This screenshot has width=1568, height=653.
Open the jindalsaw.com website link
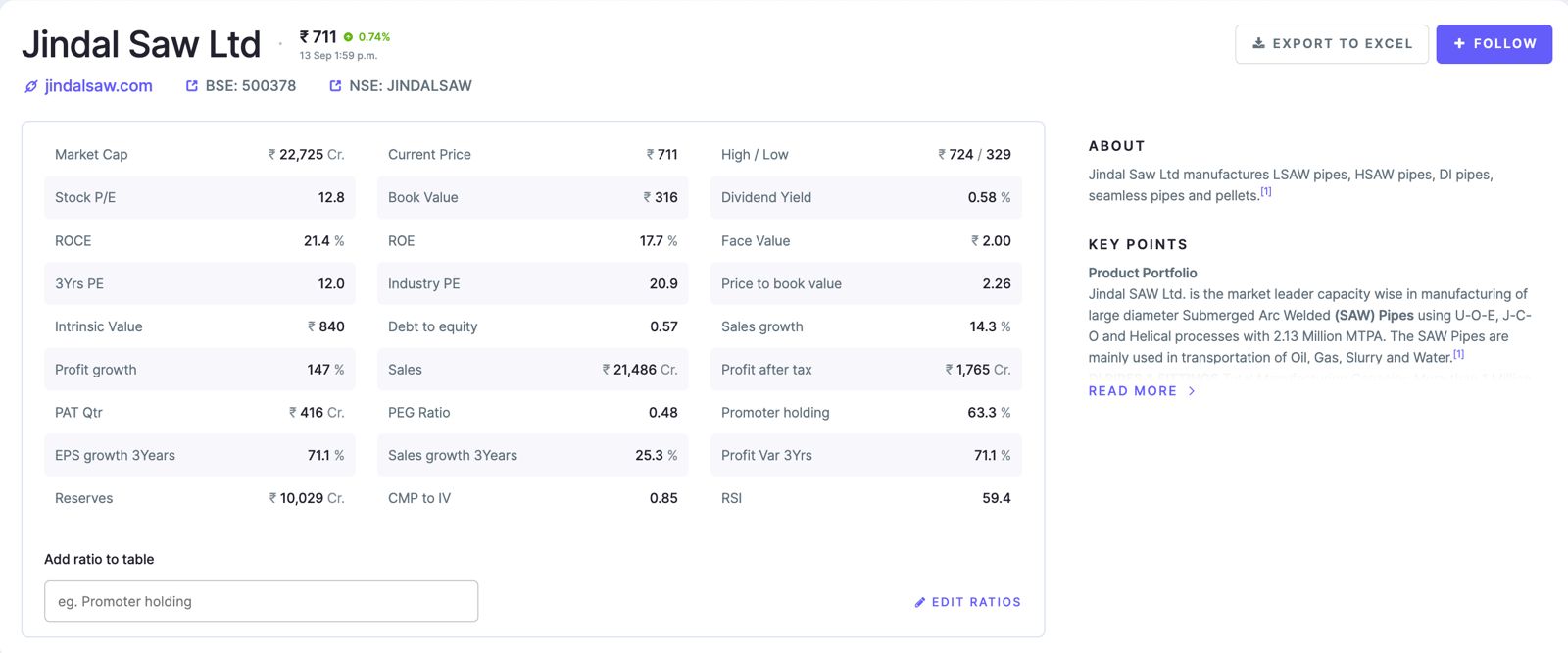(99, 86)
